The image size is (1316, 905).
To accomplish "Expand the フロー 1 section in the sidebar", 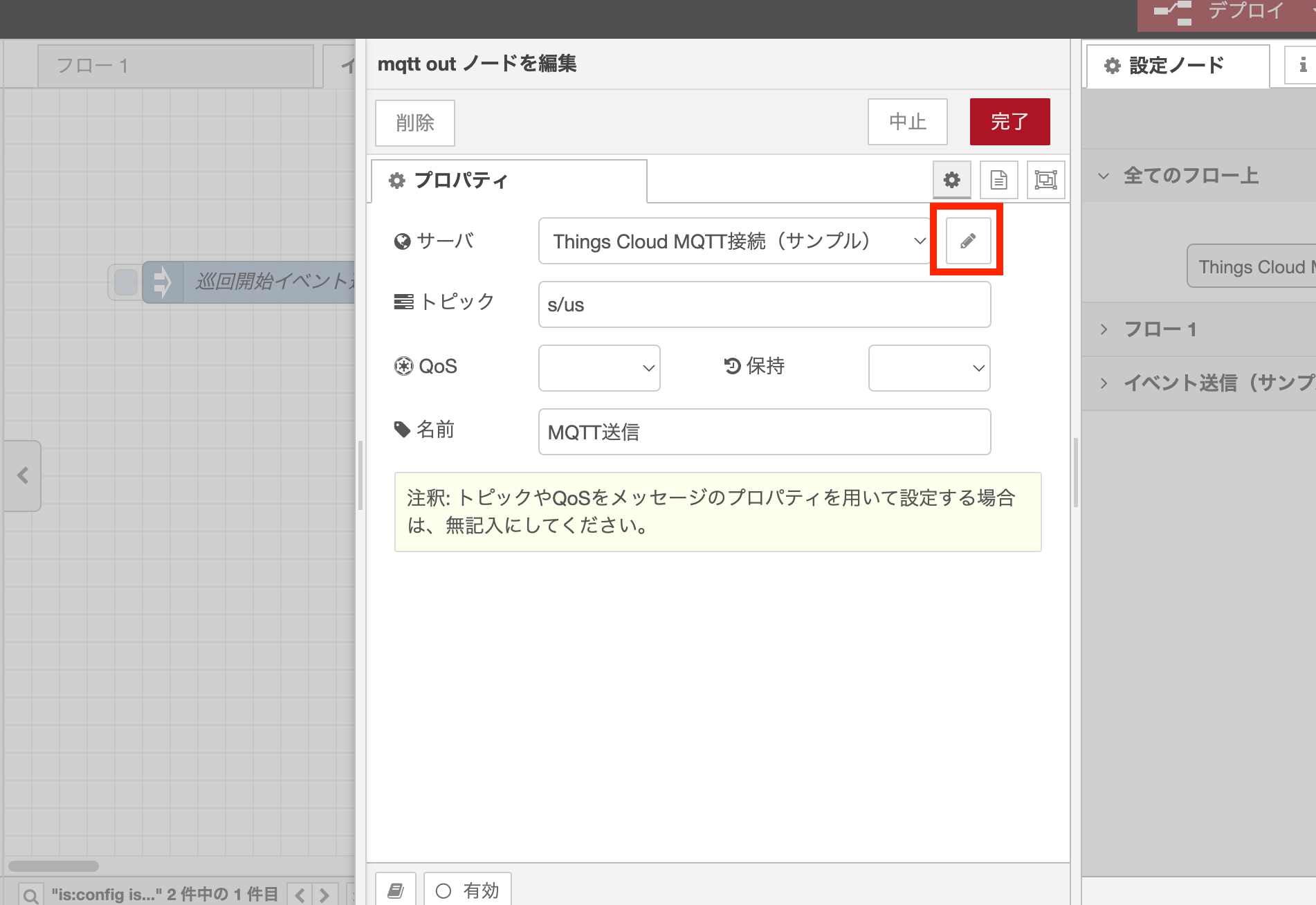I will pyautogui.click(x=1199, y=329).
